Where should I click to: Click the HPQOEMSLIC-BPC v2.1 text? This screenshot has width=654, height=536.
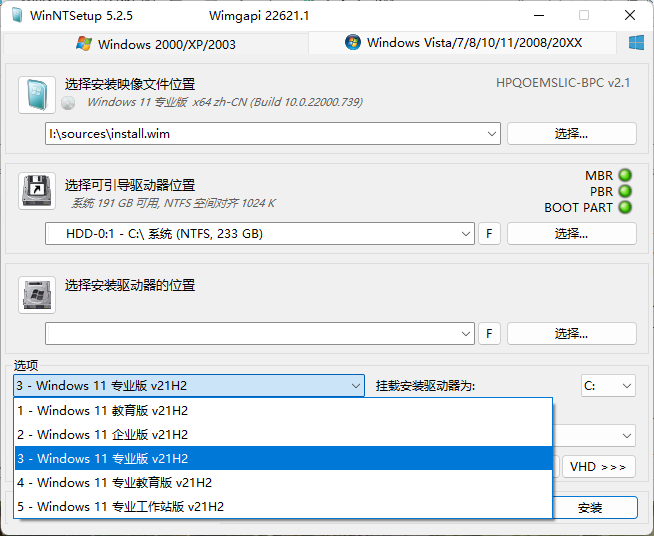(x=563, y=83)
